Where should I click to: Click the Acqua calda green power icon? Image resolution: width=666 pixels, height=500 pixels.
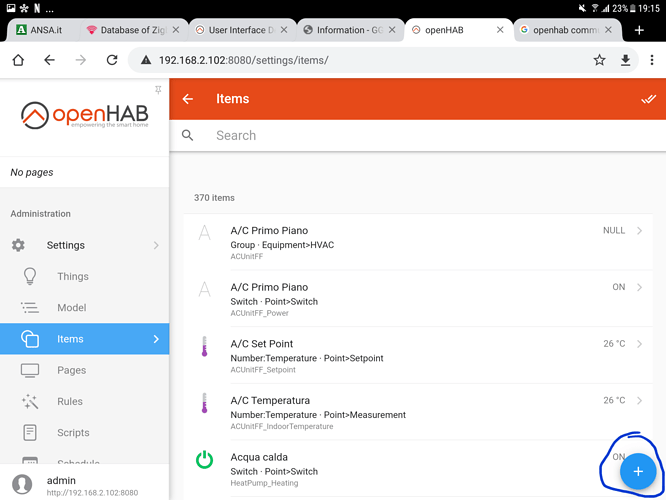(x=204, y=460)
